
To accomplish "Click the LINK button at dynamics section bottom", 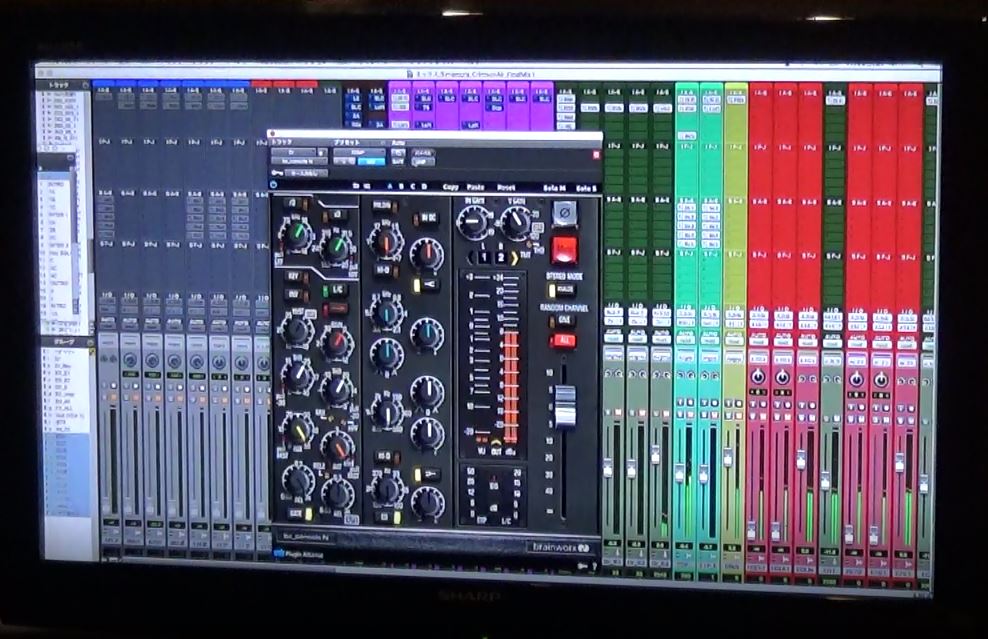I will point(352,519).
